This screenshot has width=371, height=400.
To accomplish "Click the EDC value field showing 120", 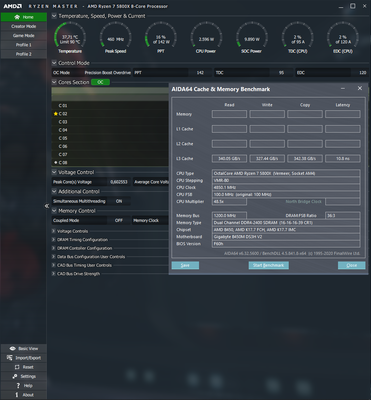I will (359, 73).
